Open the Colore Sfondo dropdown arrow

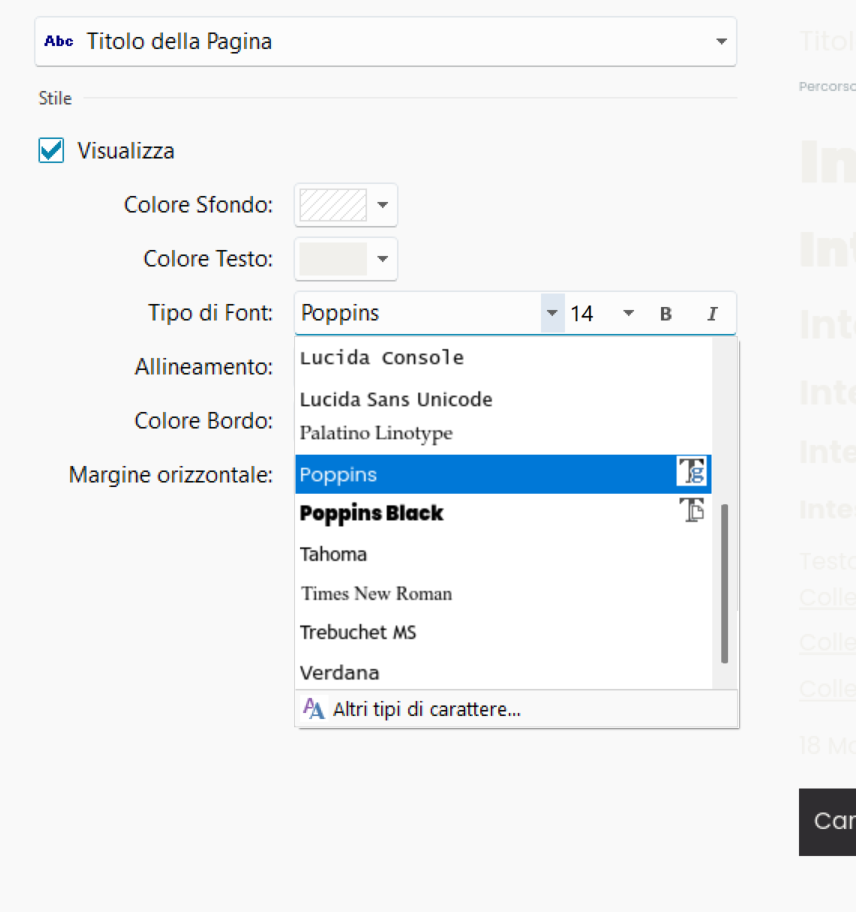tap(382, 205)
